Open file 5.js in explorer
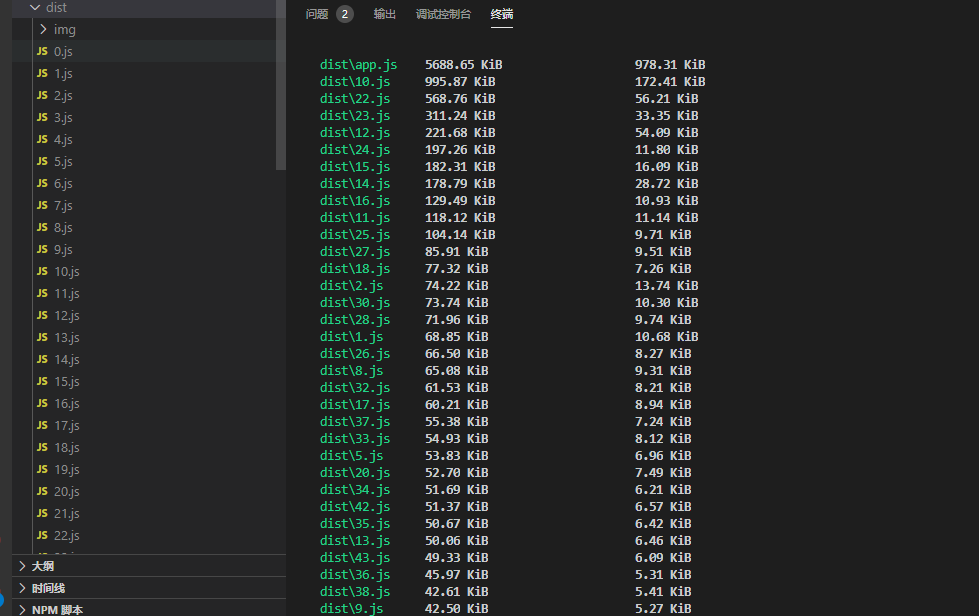 (63, 161)
